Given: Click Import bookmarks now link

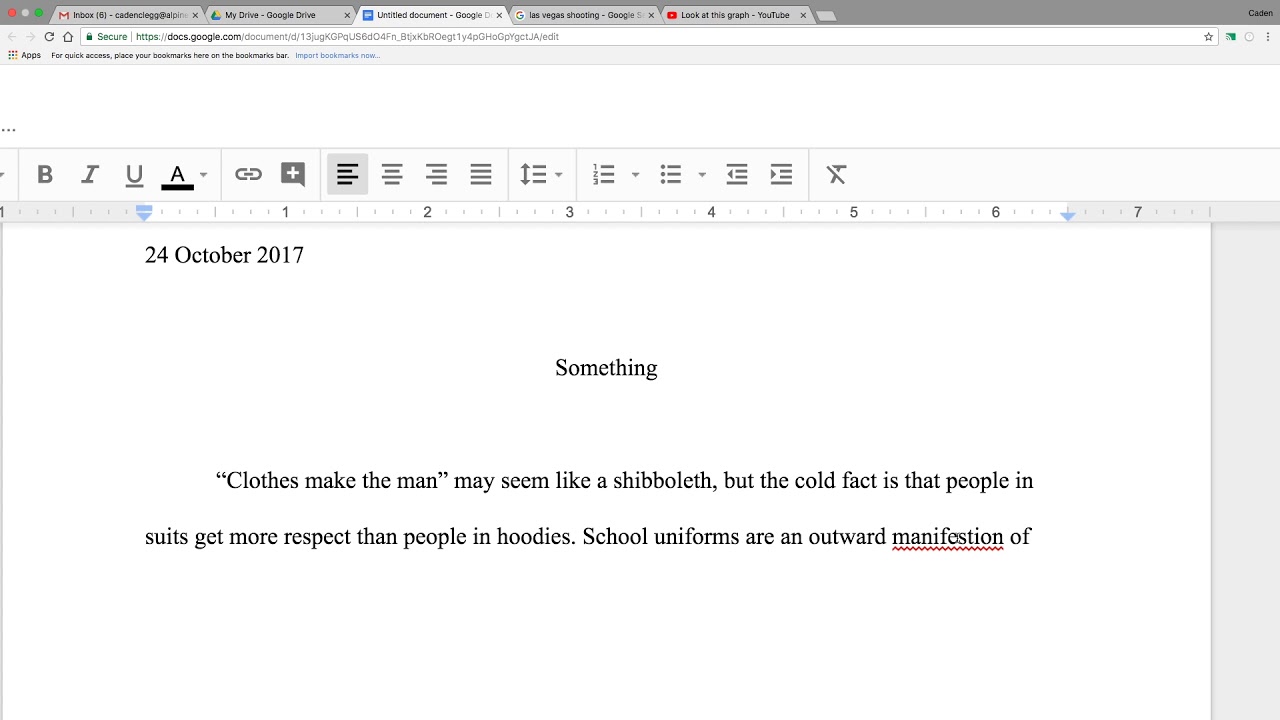Looking at the screenshot, I should (x=337, y=55).
